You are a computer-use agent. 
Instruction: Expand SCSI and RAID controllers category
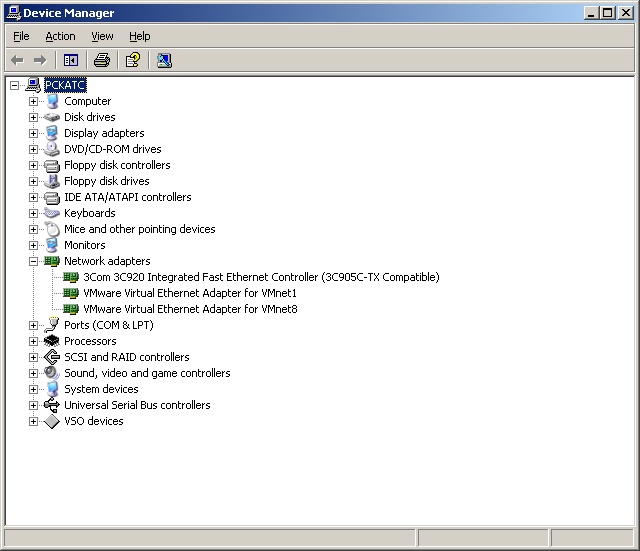[33, 357]
